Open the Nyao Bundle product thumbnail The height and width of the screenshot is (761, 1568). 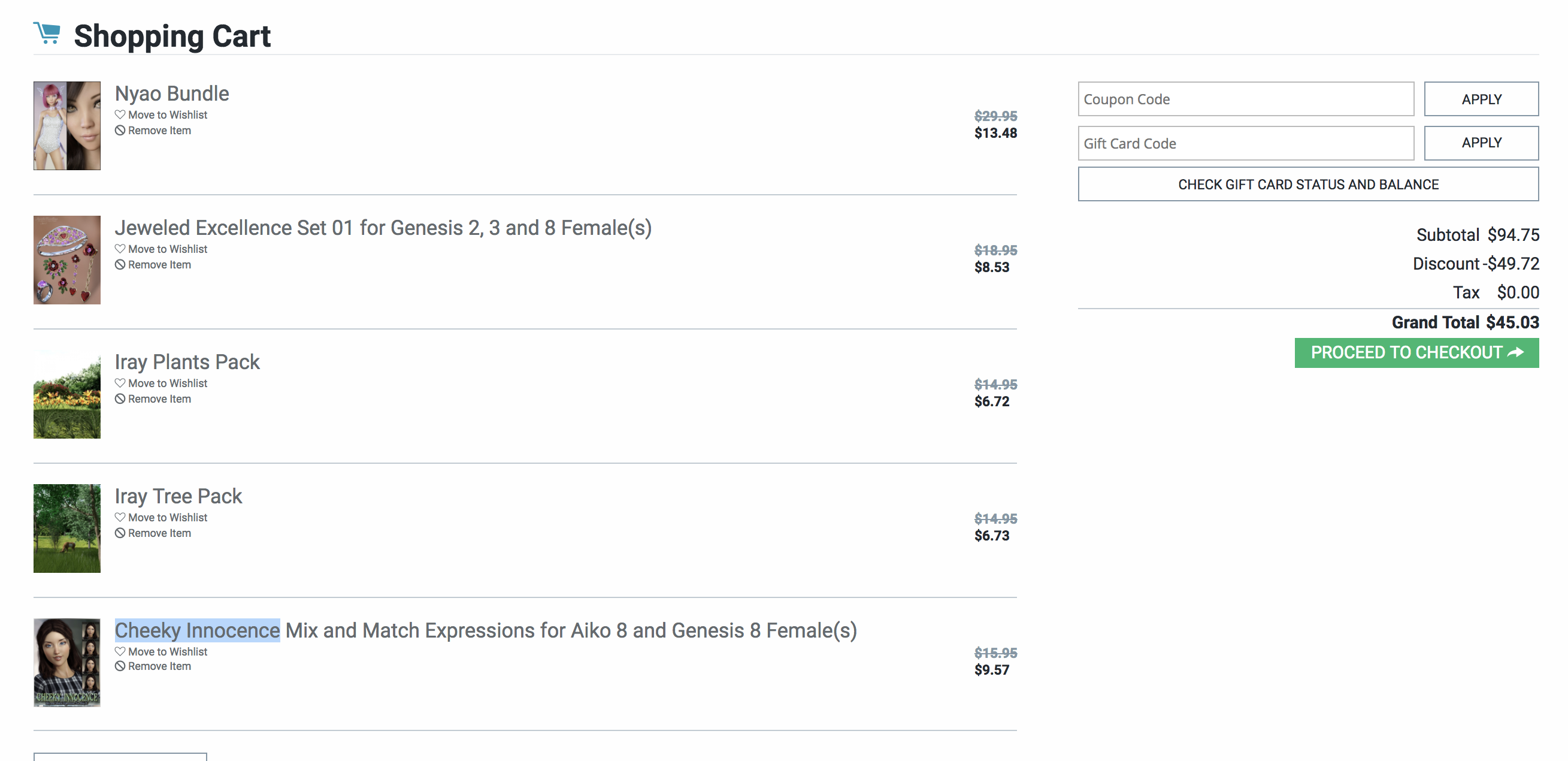coord(67,126)
